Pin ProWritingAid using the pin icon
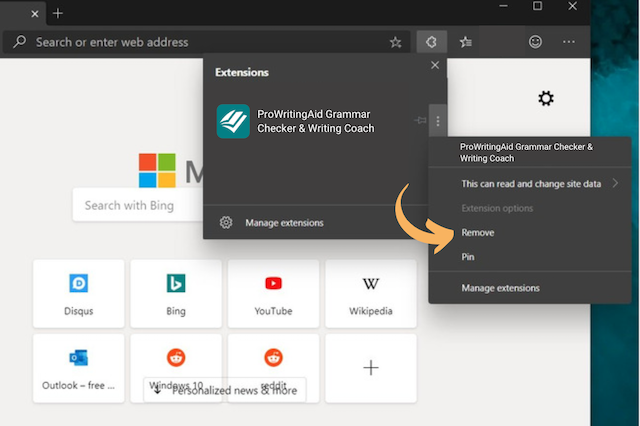This screenshot has width=640, height=426. coord(420,120)
